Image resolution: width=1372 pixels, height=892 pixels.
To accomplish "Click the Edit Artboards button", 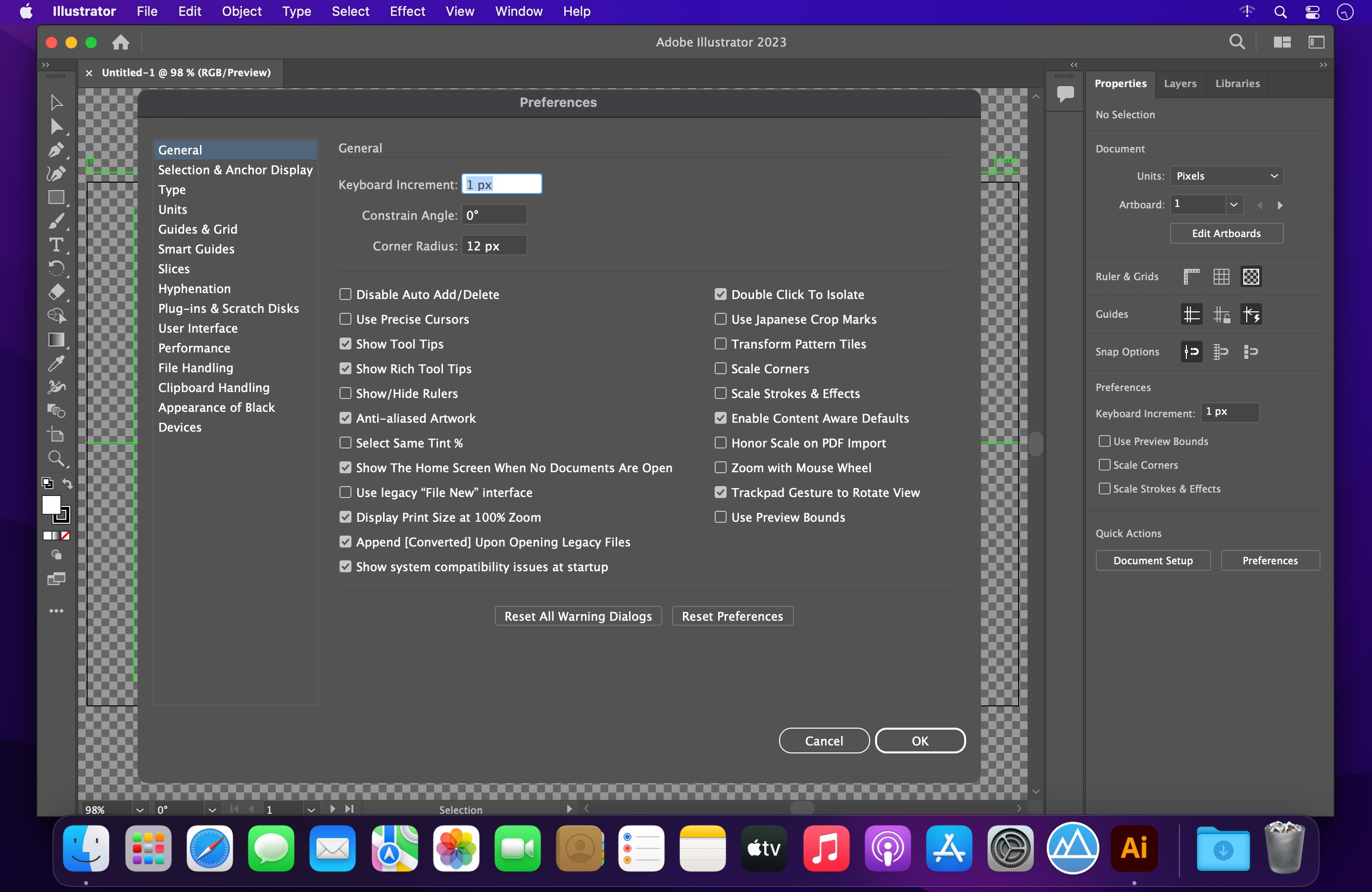I will point(1226,234).
